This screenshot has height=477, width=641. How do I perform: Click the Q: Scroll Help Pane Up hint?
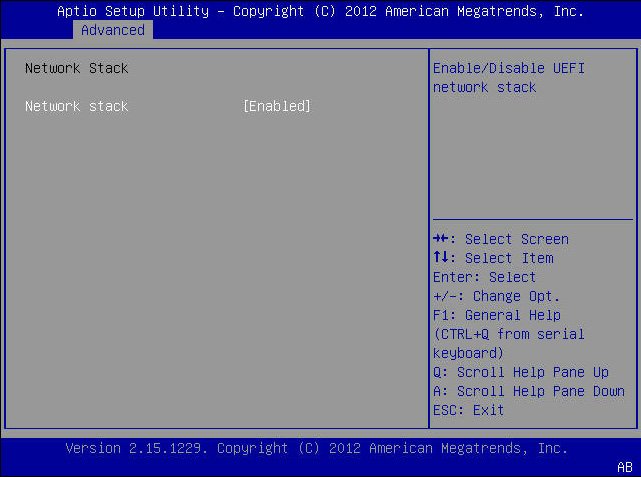click(521, 372)
